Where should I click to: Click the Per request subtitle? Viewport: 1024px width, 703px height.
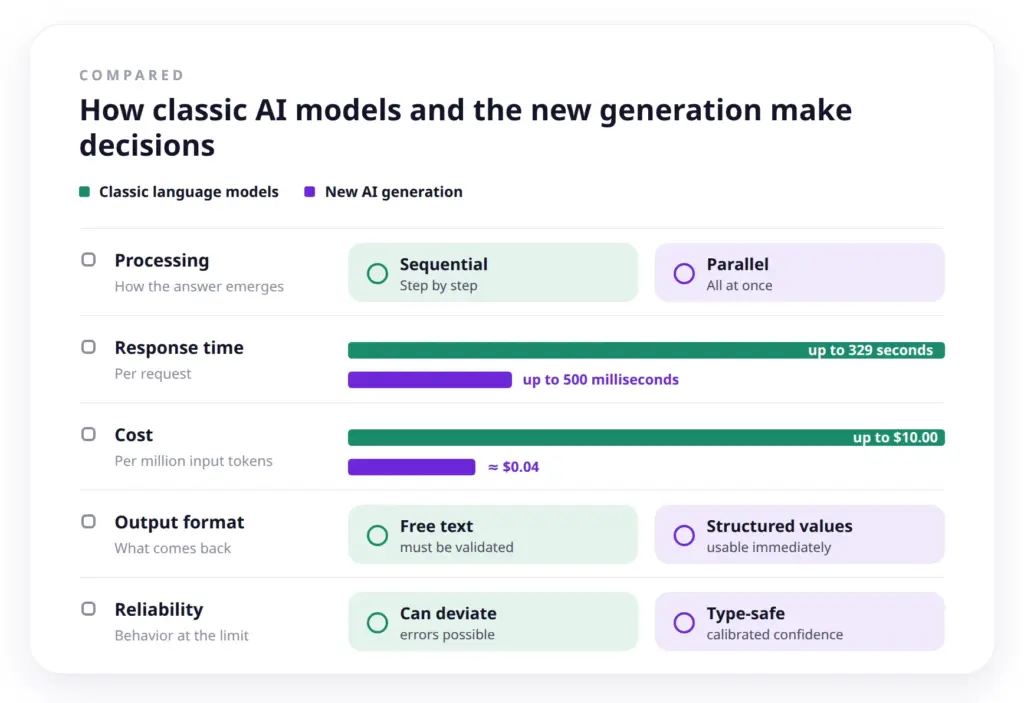point(153,374)
